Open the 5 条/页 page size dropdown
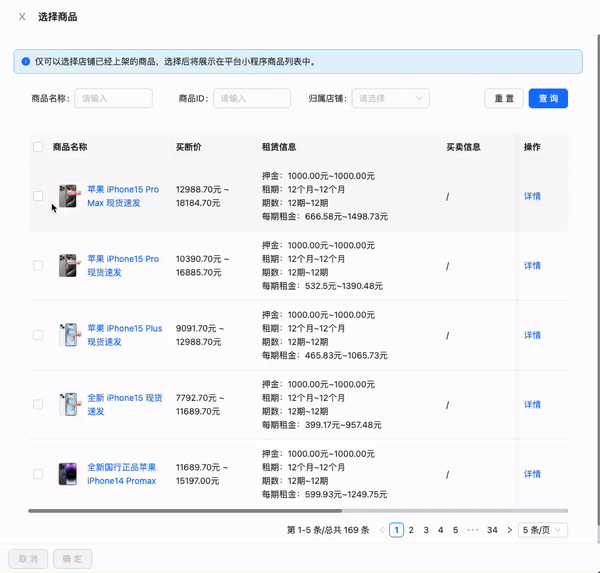 [543, 530]
